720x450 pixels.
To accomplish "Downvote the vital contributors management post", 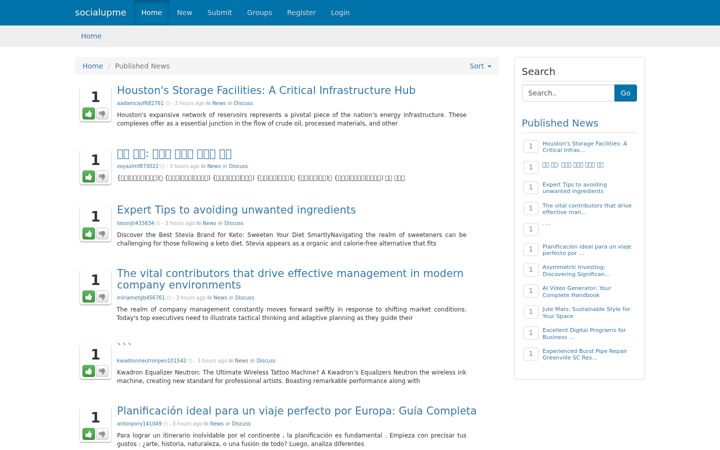I will pyautogui.click(x=102, y=297).
